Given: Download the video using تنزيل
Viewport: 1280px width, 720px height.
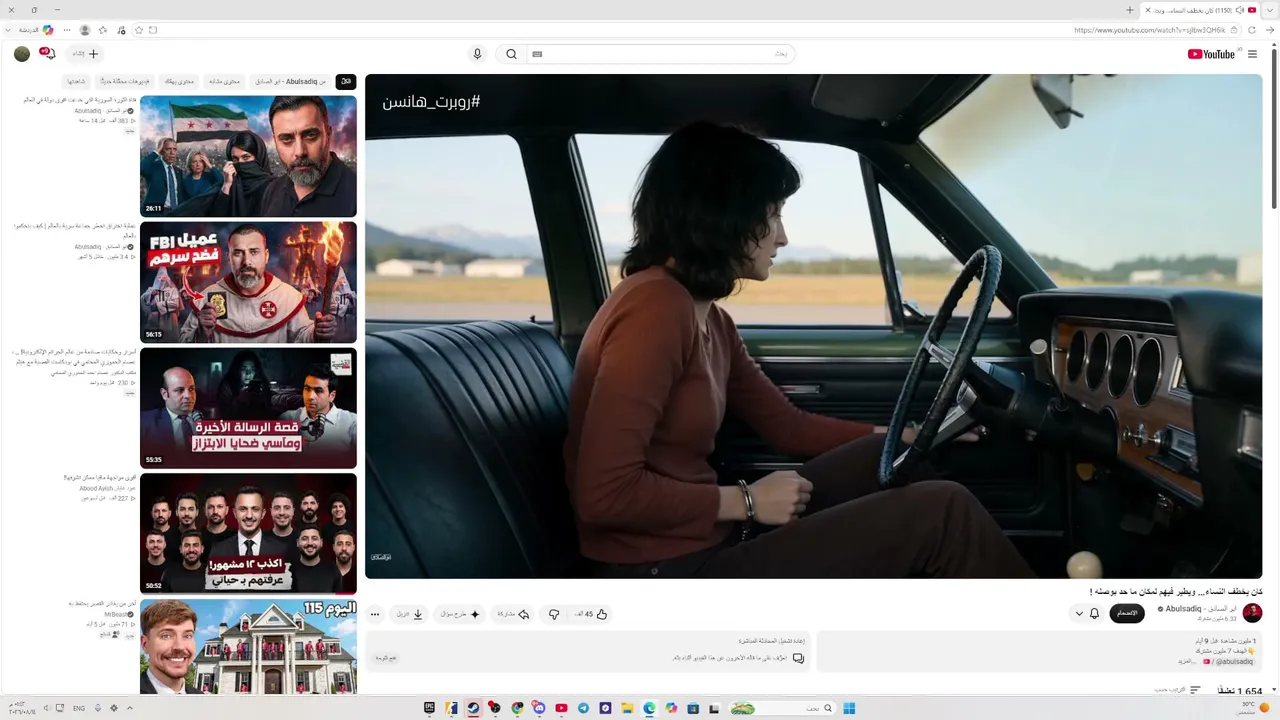Looking at the screenshot, I should [x=410, y=614].
